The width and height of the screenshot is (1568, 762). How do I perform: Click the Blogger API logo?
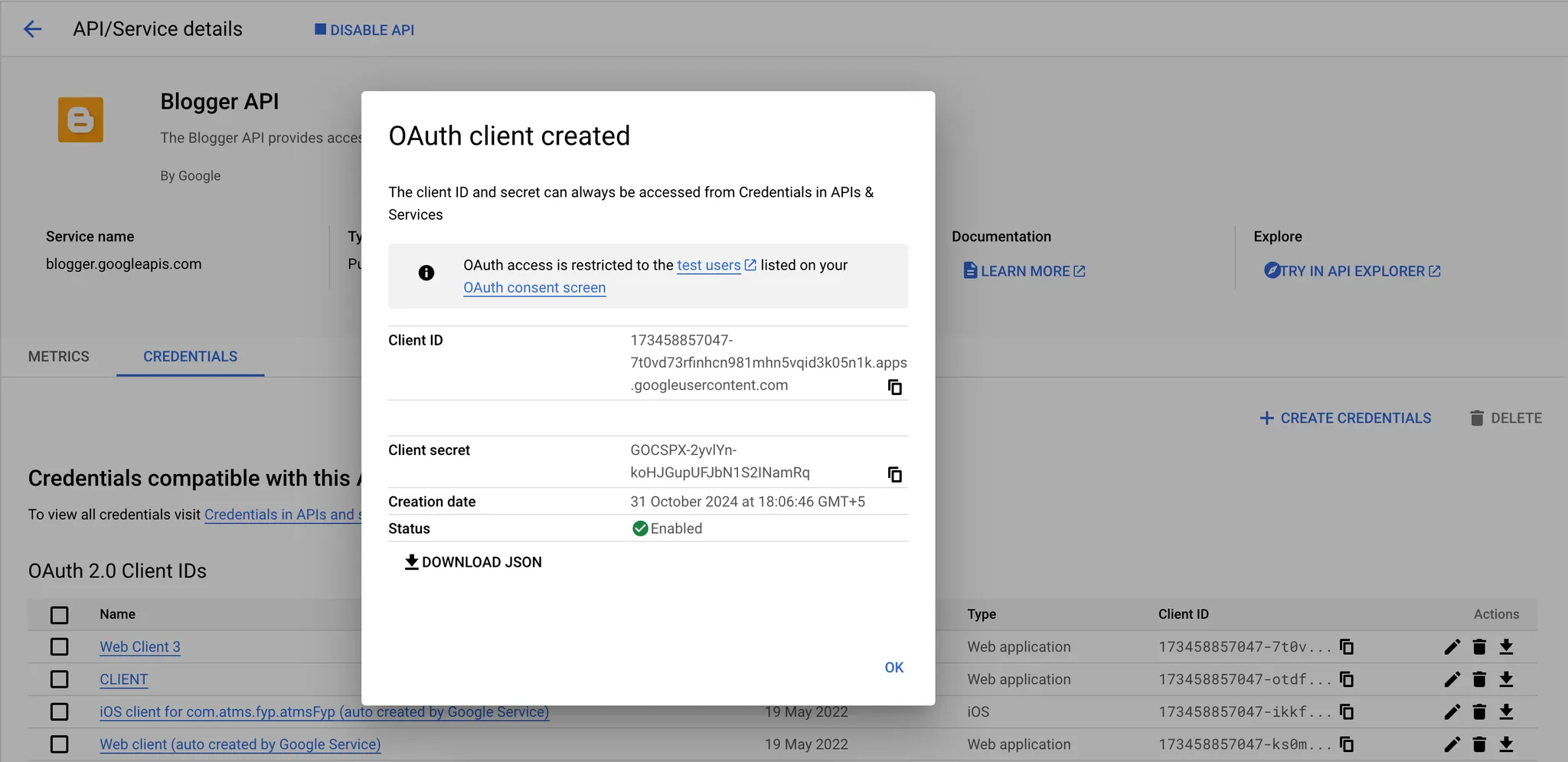click(80, 119)
